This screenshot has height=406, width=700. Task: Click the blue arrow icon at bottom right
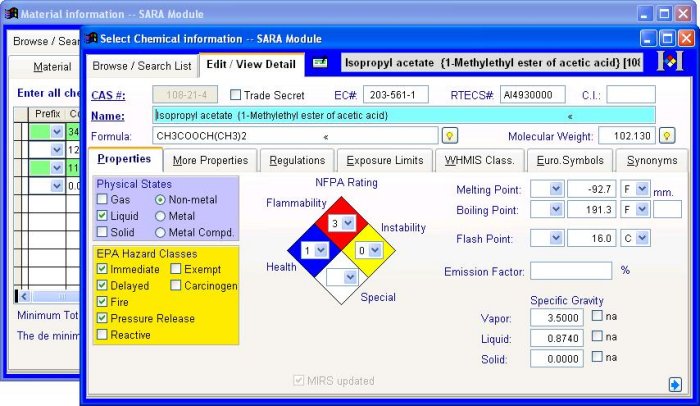pos(676,383)
